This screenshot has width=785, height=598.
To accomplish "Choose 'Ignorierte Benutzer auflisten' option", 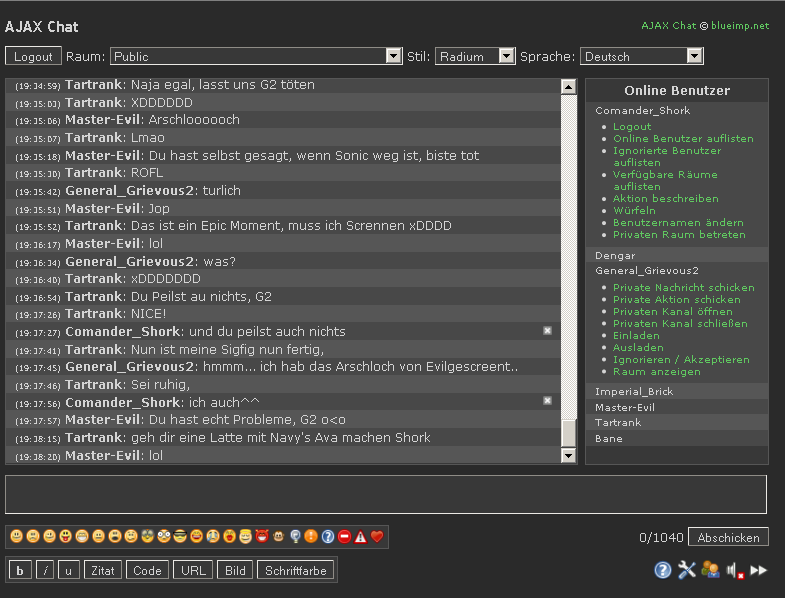I will pos(667,156).
